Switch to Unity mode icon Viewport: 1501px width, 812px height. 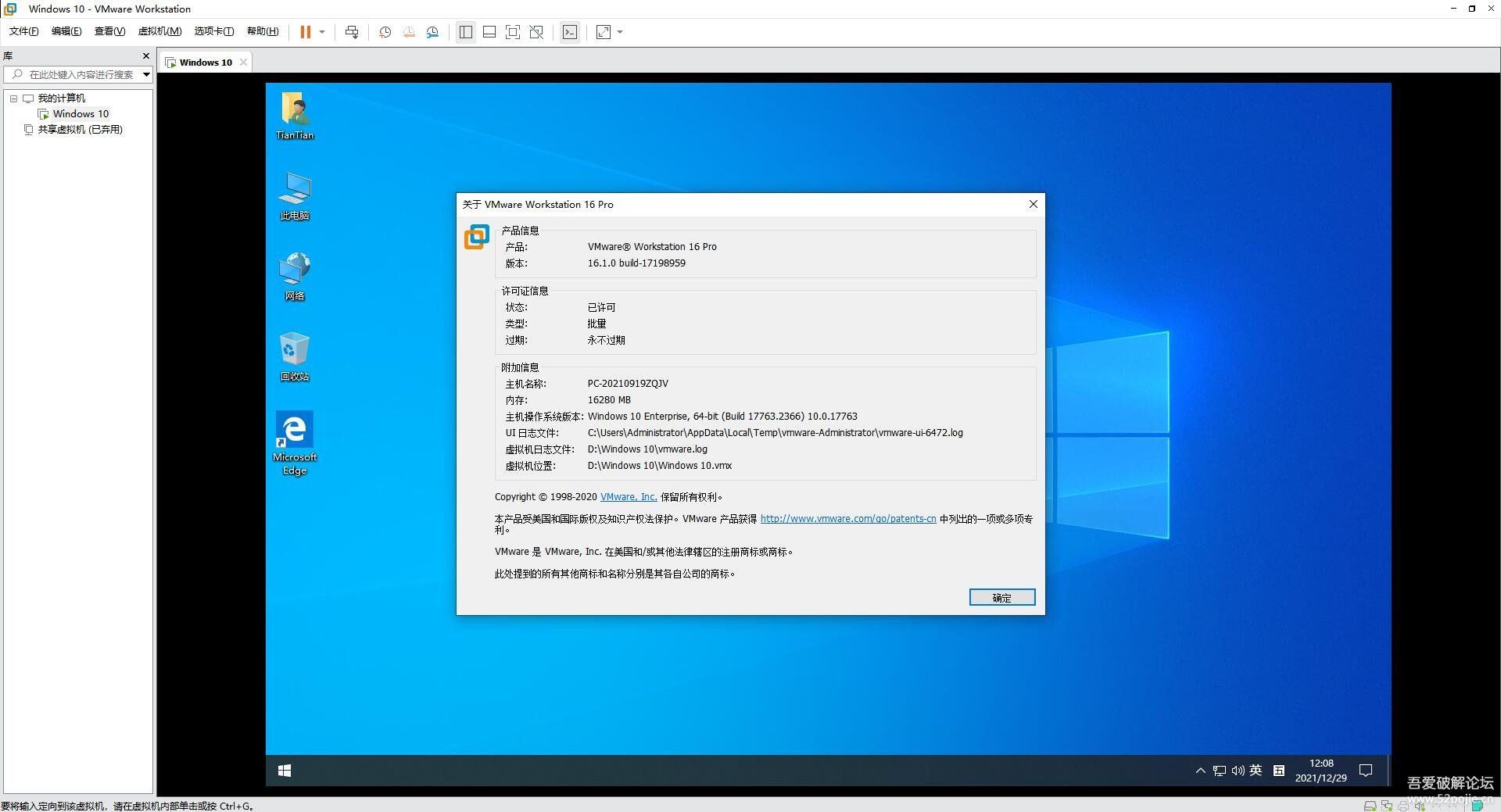[536, 32]
